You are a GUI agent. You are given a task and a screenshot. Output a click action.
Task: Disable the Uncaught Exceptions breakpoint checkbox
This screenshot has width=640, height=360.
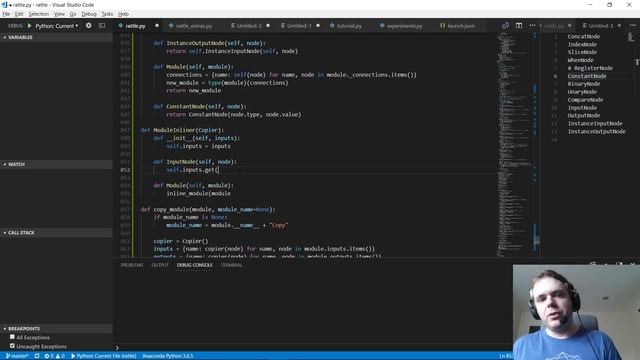(12, 346)
